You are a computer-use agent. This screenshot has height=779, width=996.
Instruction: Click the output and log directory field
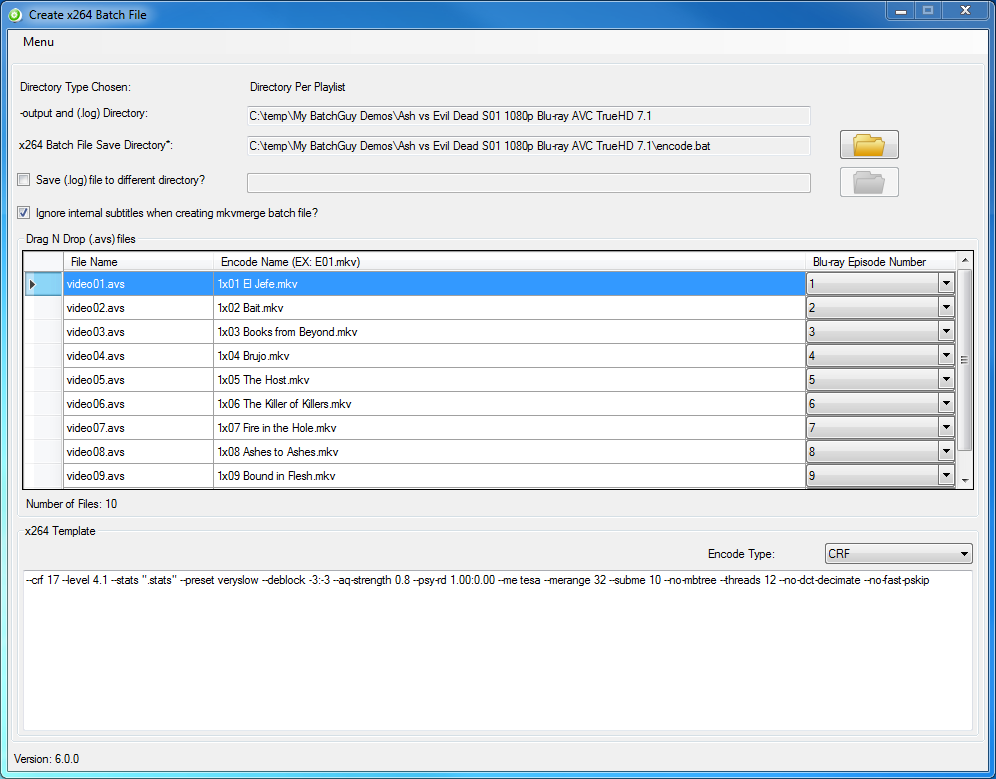528,116
